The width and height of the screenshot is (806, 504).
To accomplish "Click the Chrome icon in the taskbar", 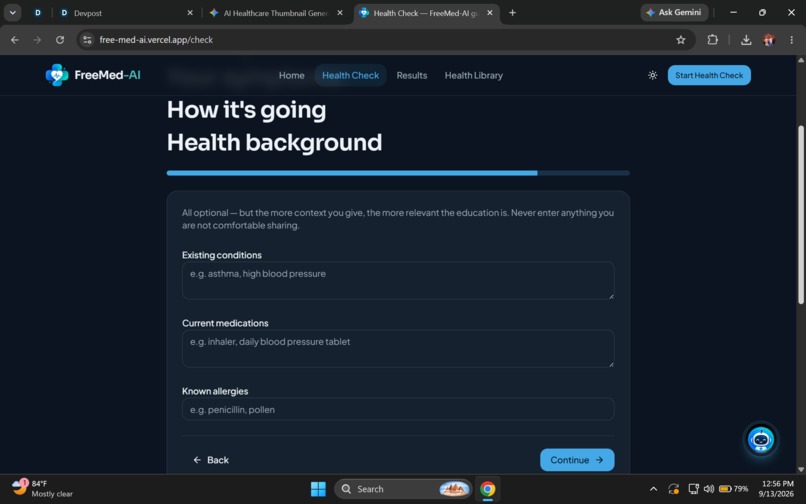I will [487, 489].
